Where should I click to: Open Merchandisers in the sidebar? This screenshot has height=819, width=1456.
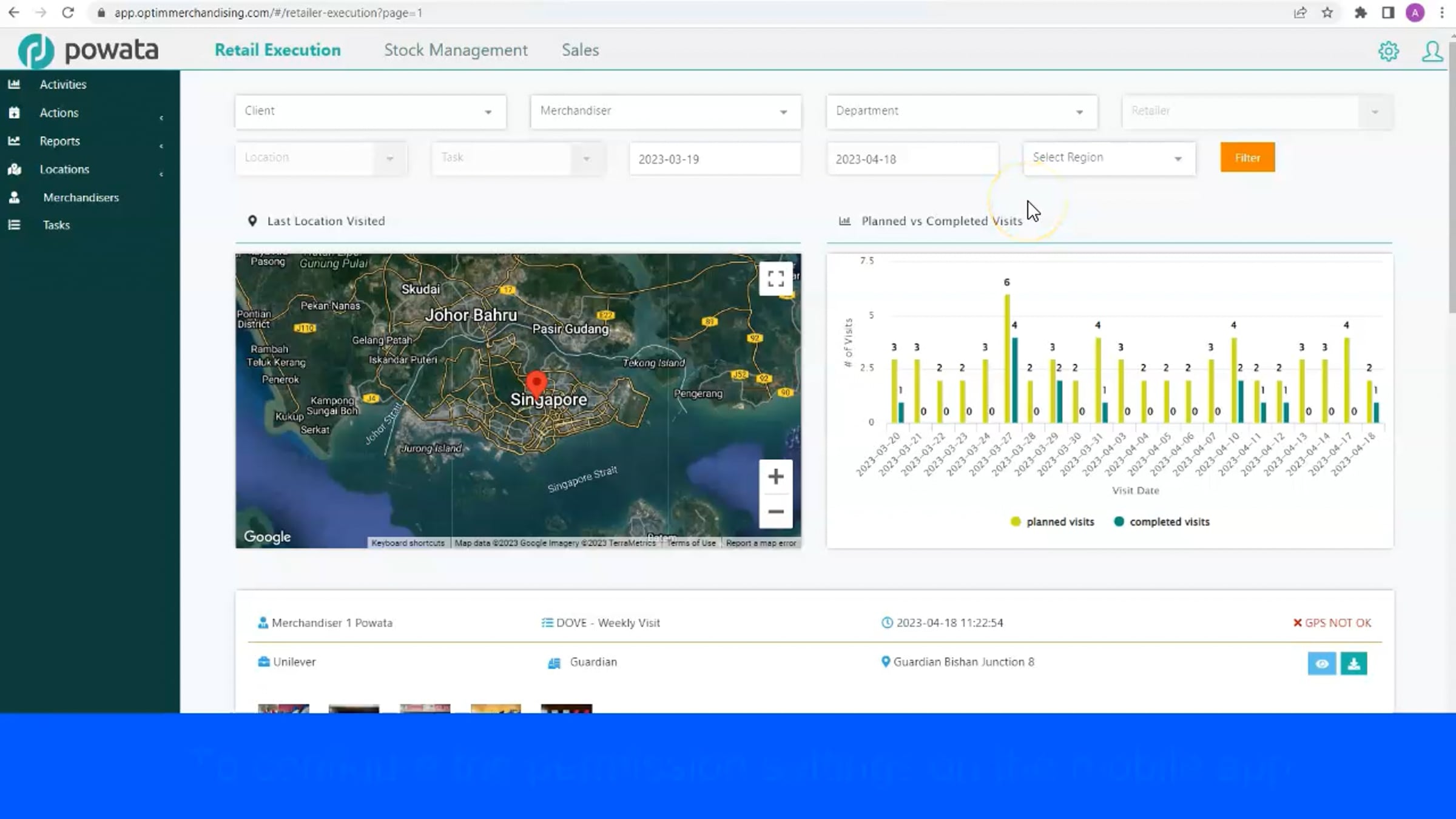[x=81, y=198]
